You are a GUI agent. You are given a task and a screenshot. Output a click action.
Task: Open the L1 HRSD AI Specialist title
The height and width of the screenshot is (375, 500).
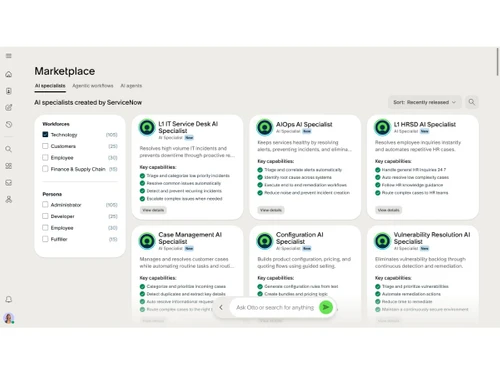coord(424,124)
